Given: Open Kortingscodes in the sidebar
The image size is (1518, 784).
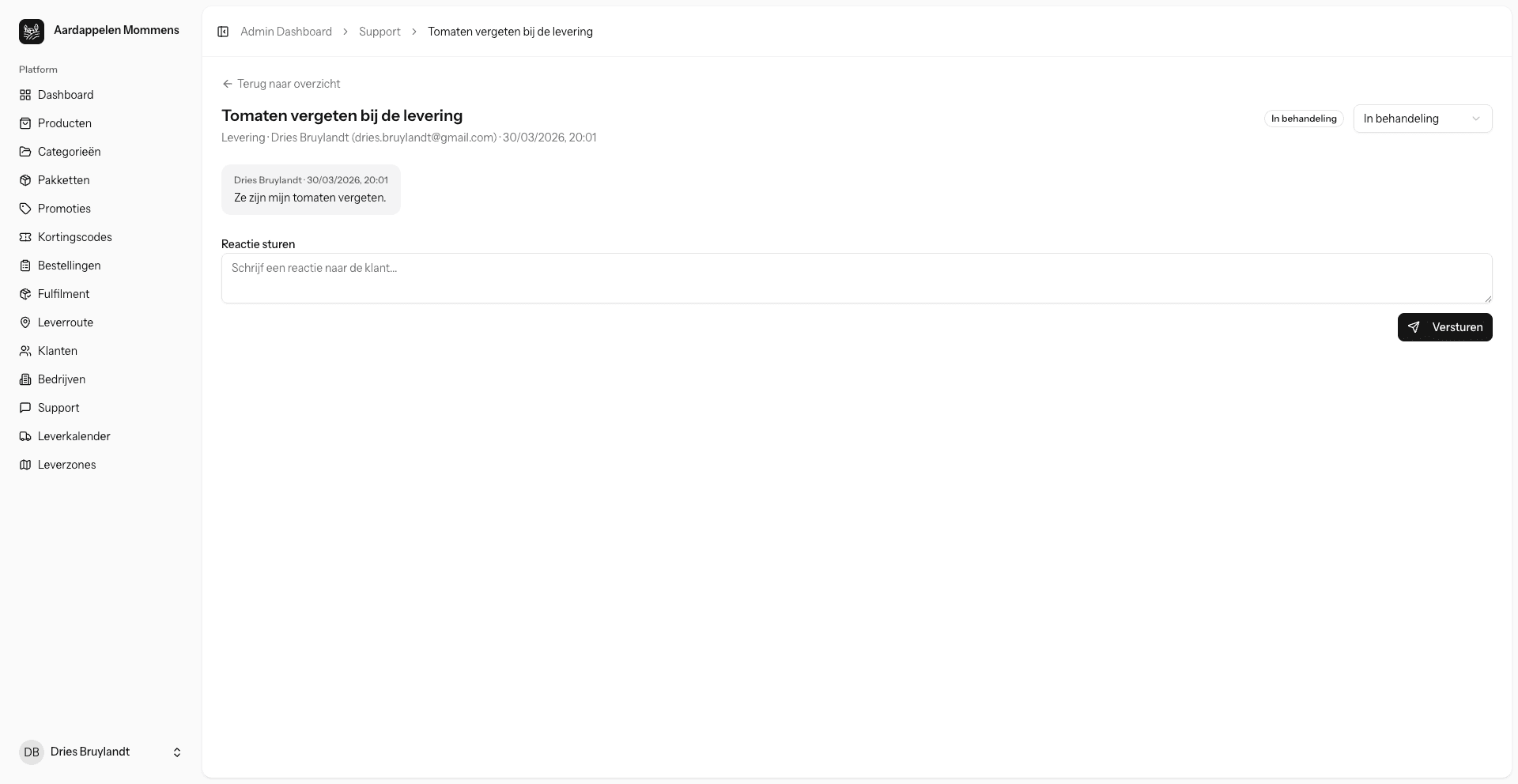Looking at the screenshot, I should point(101,237).
